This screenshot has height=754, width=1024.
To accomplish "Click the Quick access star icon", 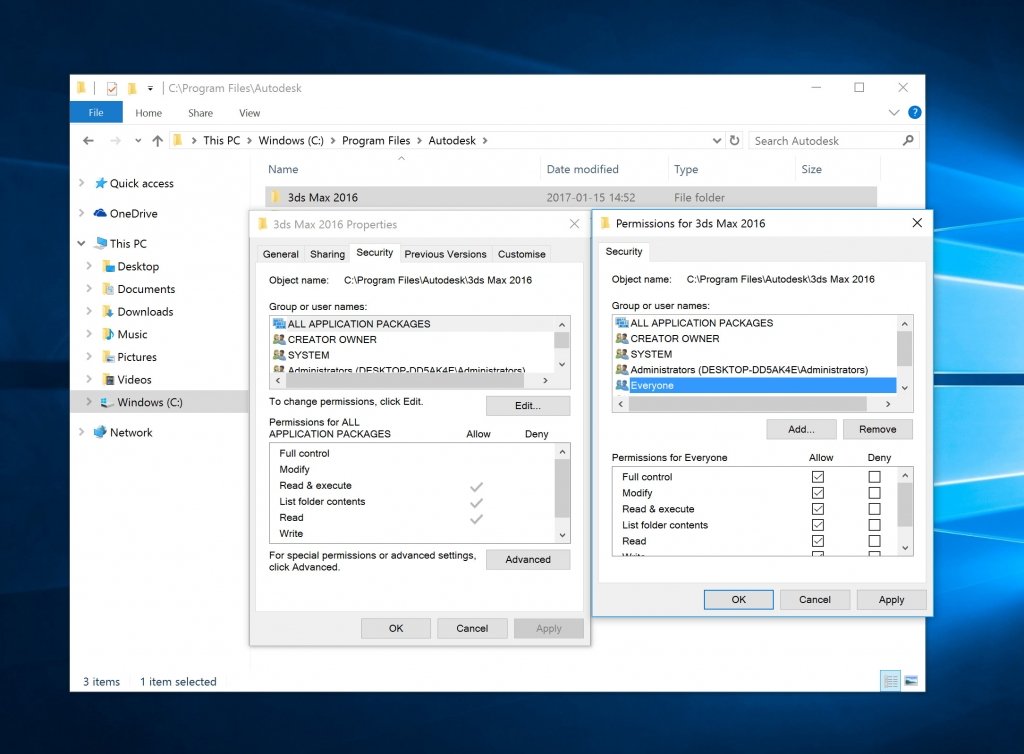I will coord(101,183).
